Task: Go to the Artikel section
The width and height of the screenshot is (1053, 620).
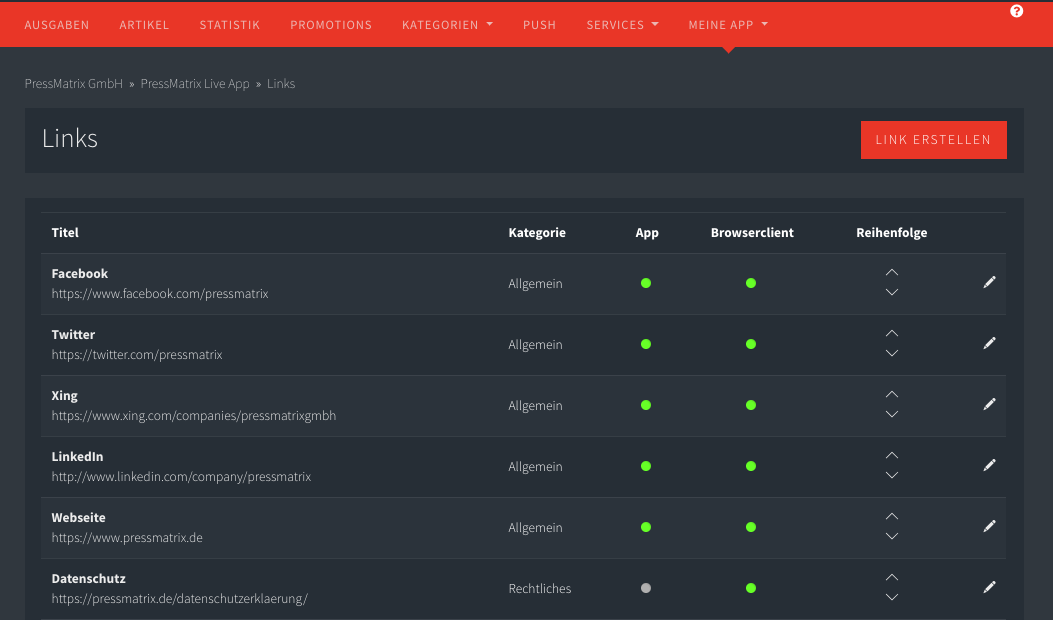Action: [x=144, y=25]
